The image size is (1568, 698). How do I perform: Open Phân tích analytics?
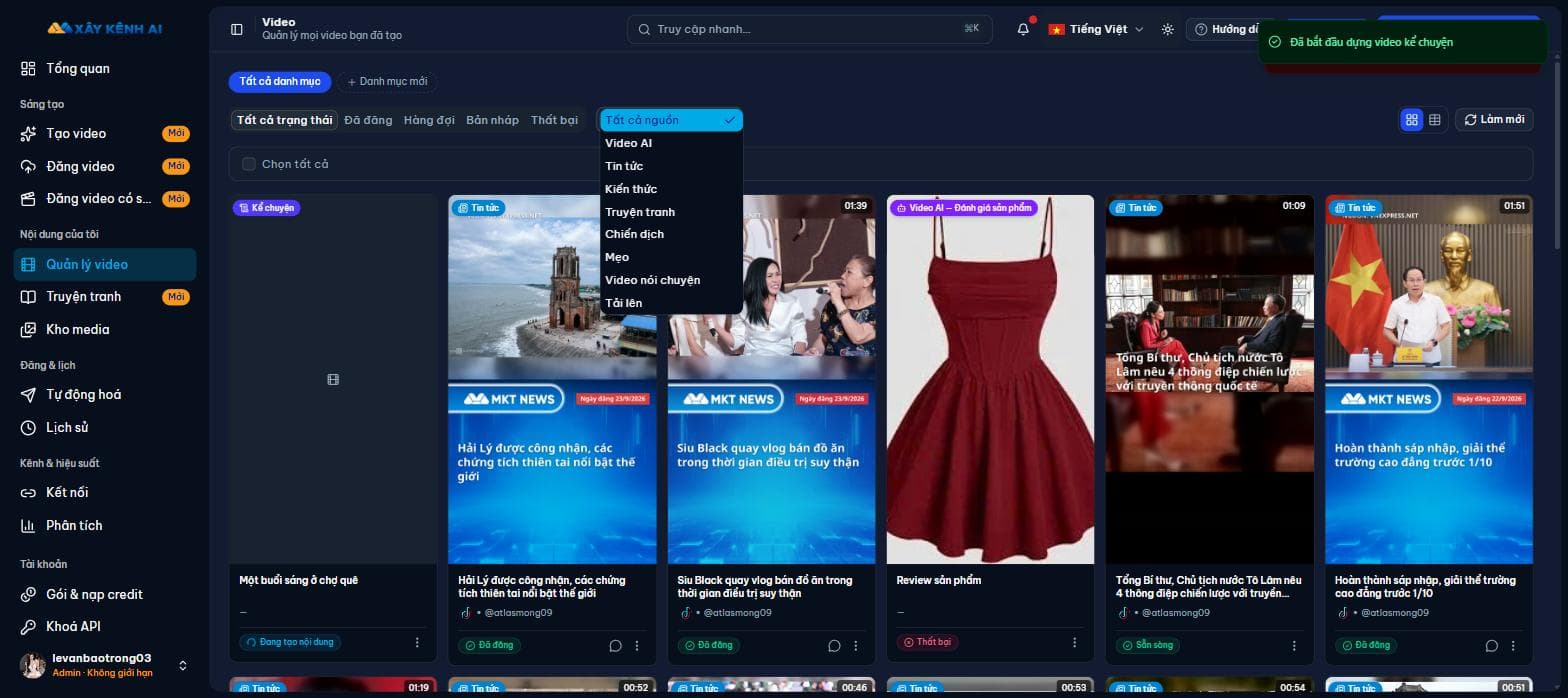click(105, 525)
